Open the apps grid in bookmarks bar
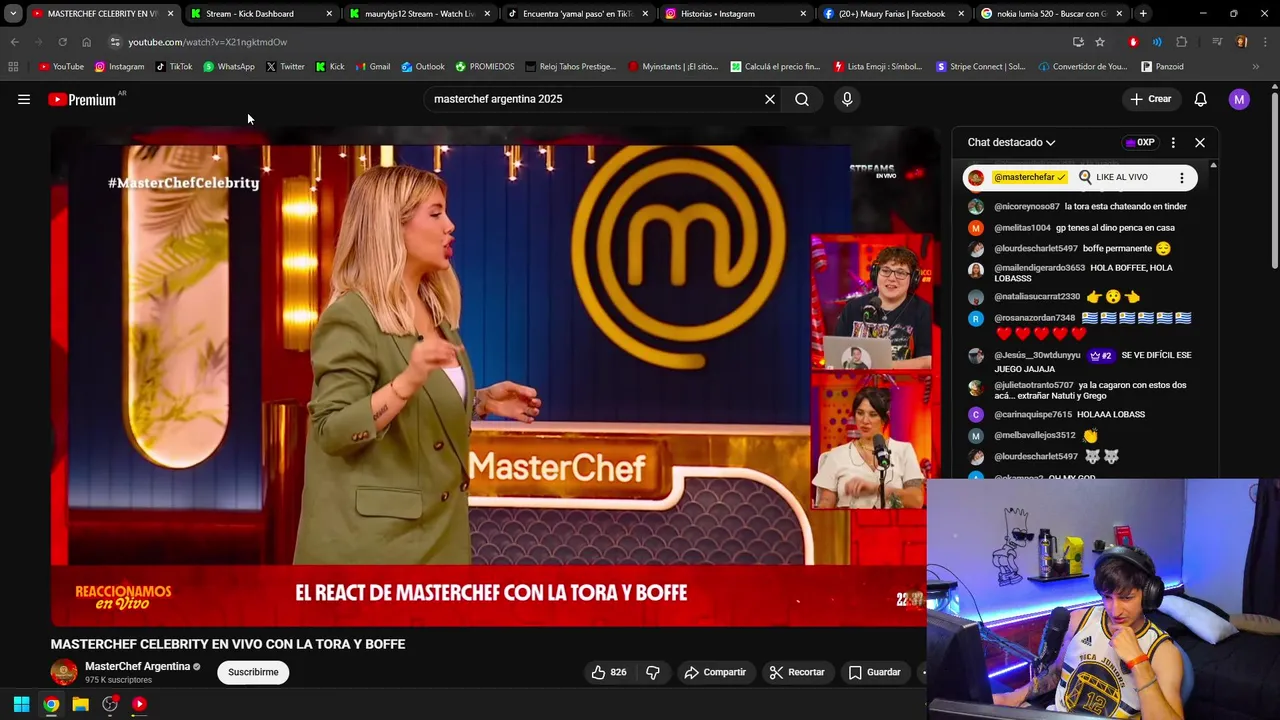1280x720 pixels. (13, 67)
